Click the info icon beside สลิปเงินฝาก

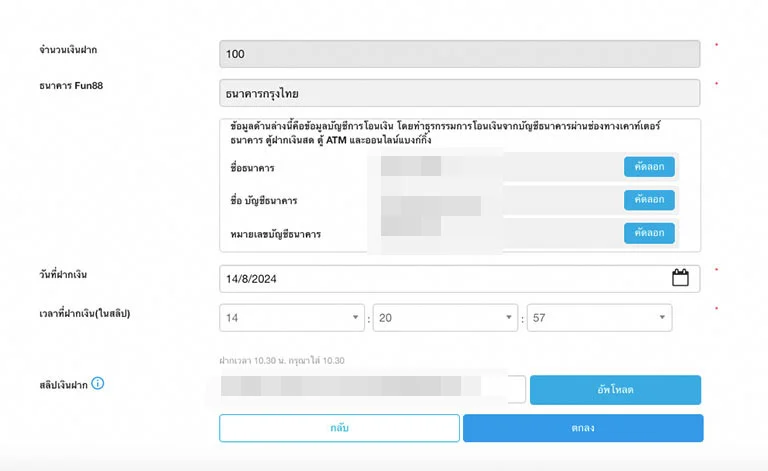pyautogui.click(x=98, y=383)
